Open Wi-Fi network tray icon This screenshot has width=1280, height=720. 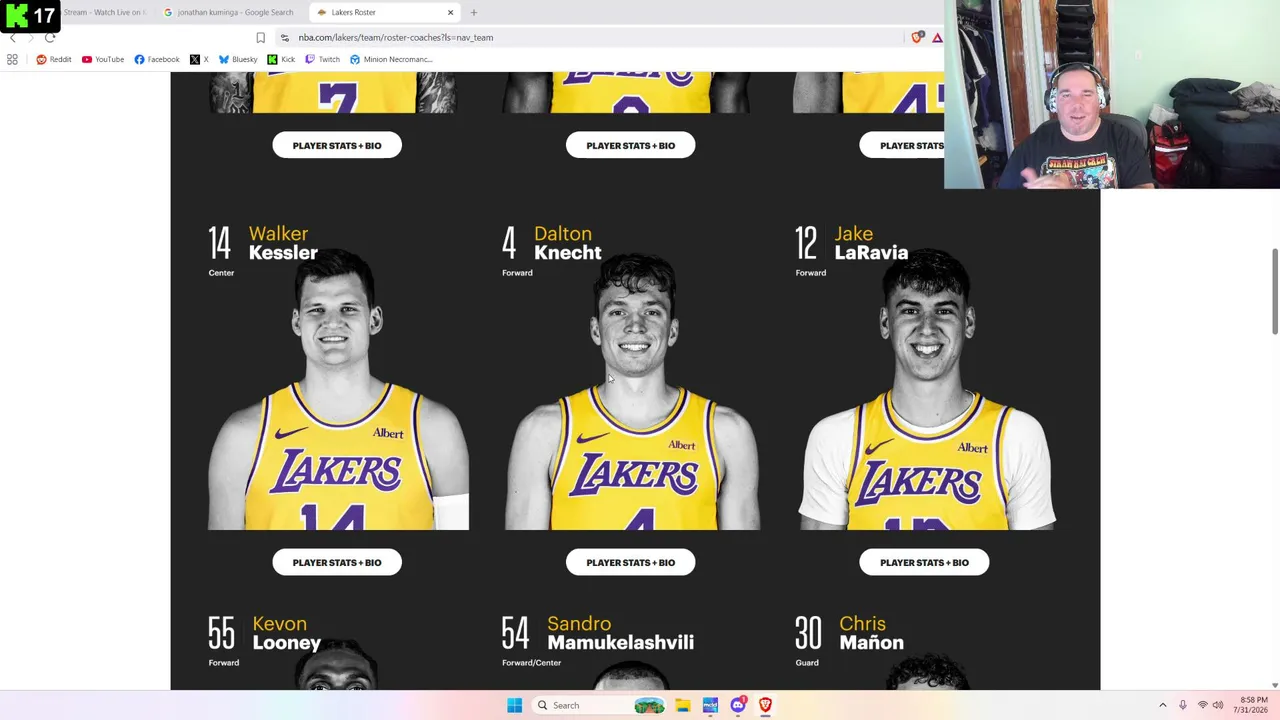[1202, 705]
